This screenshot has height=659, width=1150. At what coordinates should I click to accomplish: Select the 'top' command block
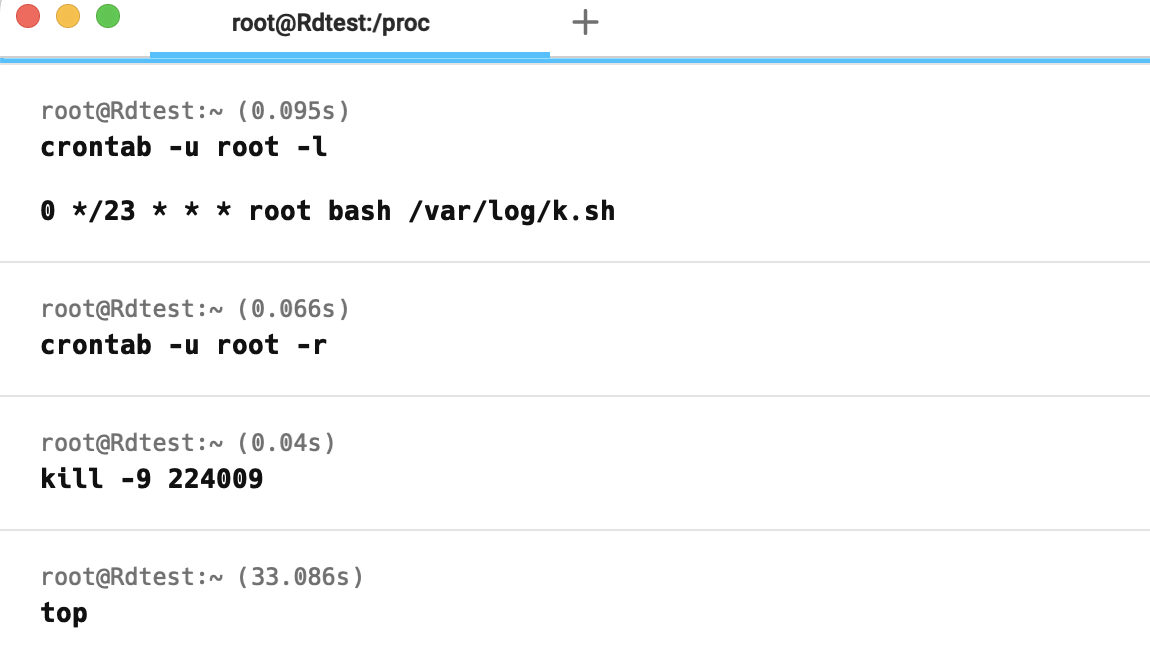point(64,613)
